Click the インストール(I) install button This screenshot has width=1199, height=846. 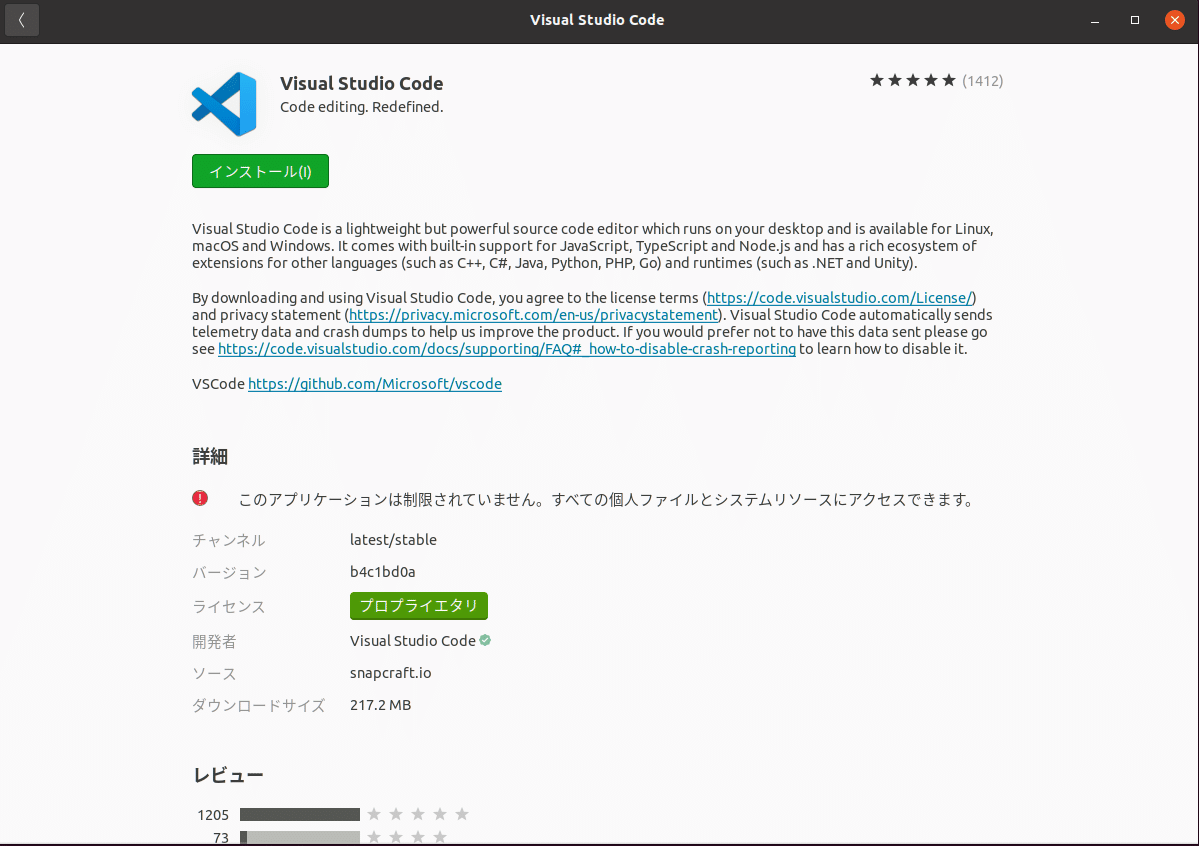tap(260, 171)
